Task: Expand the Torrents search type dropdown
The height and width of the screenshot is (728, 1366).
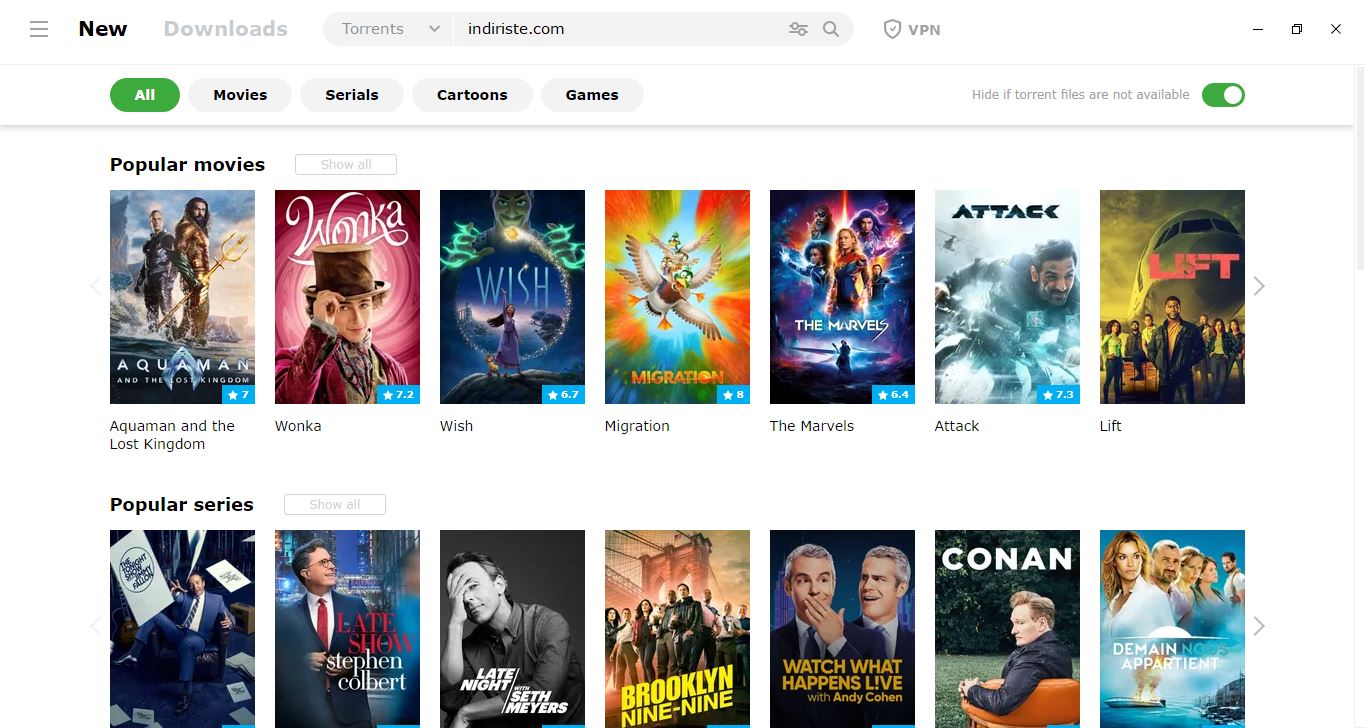Action: click(389, 29)
